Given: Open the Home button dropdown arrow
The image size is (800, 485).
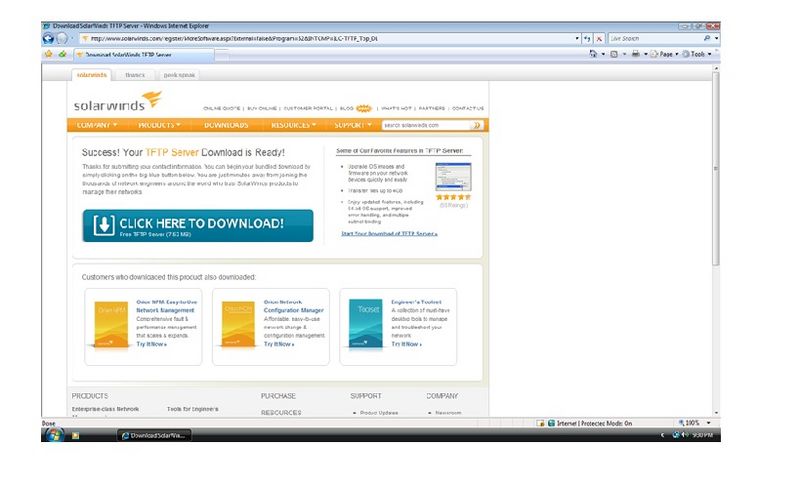Looking at the screenshot, I should tap(603, 54).
